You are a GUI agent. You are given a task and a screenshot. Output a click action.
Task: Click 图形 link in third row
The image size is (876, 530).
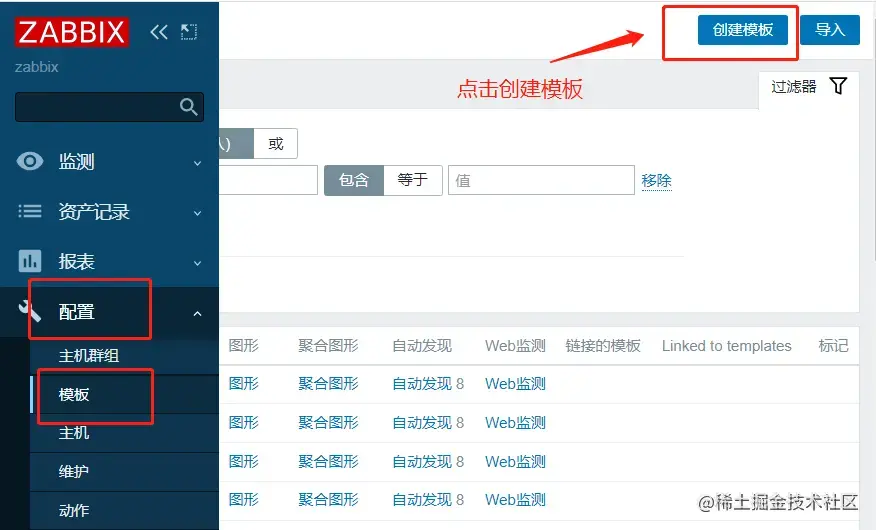244,462
